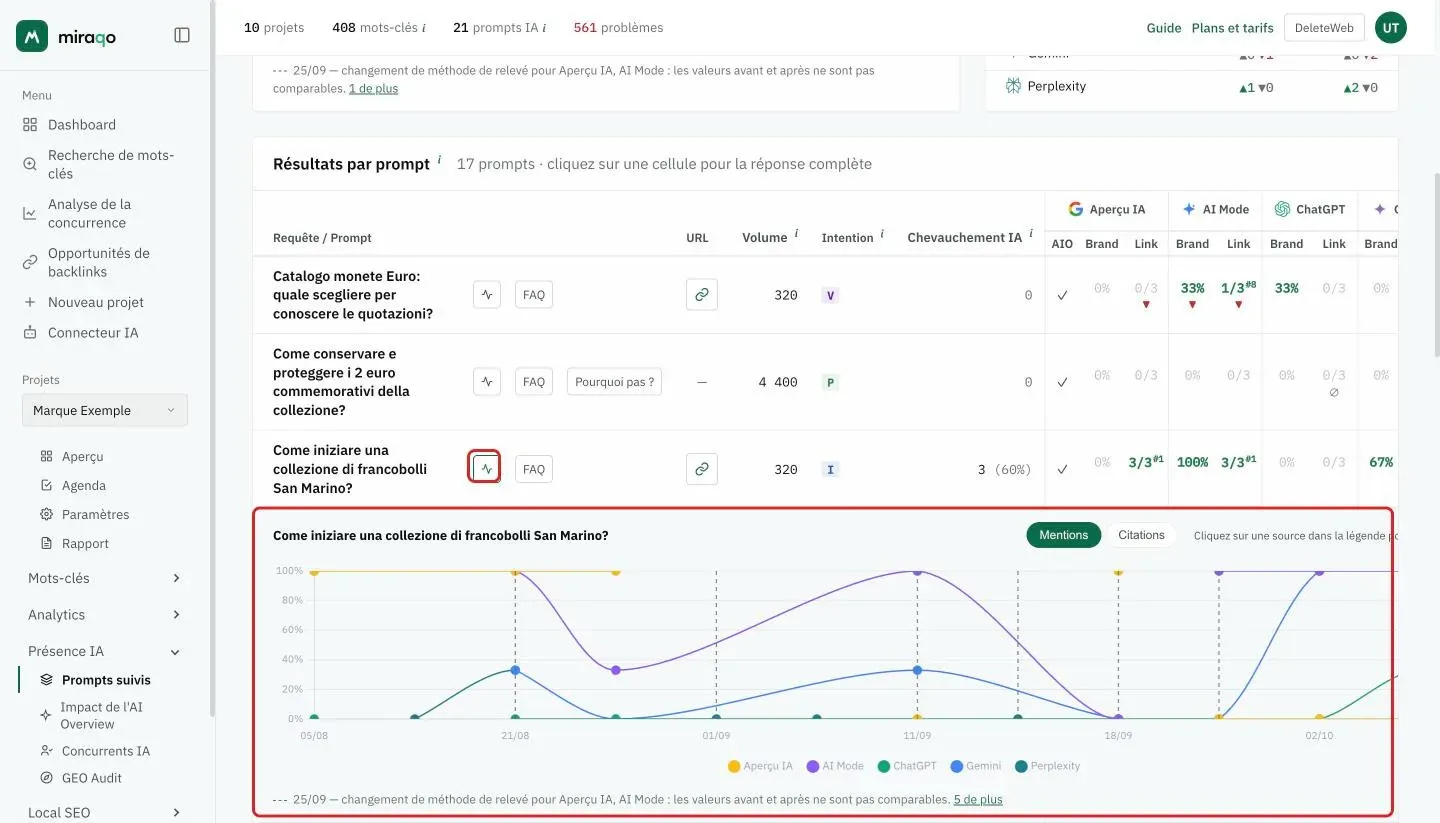Image resolution: width=1440 pixels, height=823 pixels.
Task: Open Plans et tarifs link
Action: pos(1232,28)
